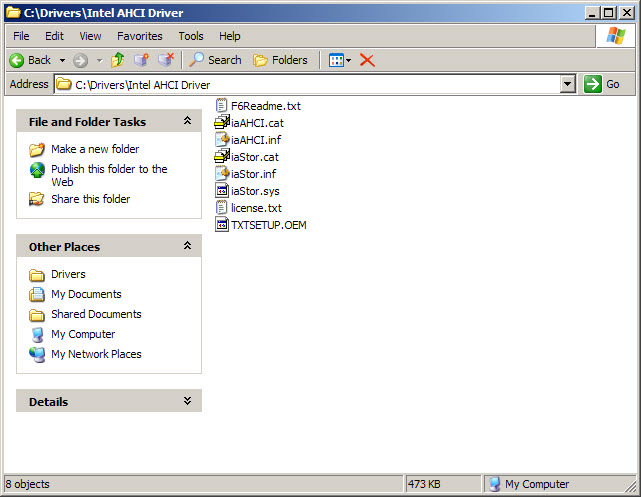
Task: Click the iaStor.cat file name
Action: click(255, 157)
